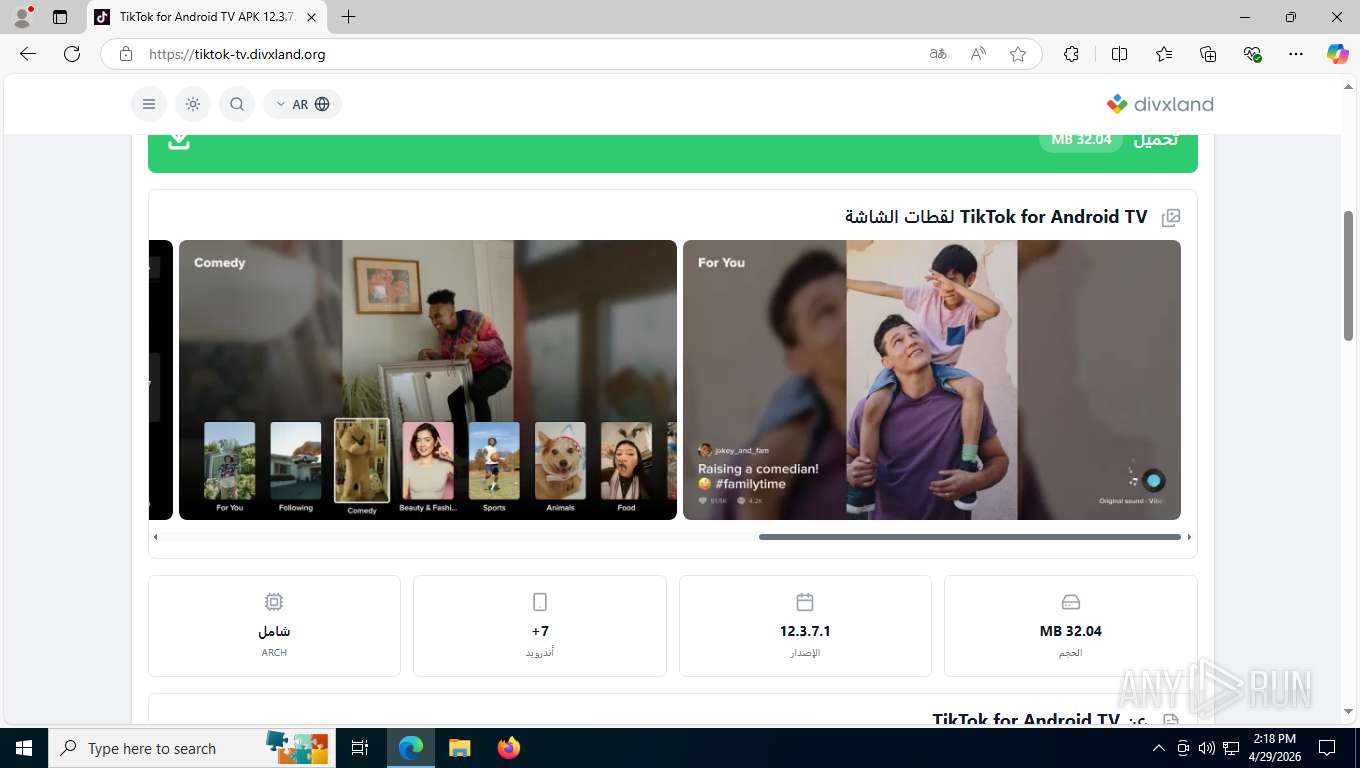Open the notifications action center
Screen dimensions: 1360x768
(x=1327, y=748)
